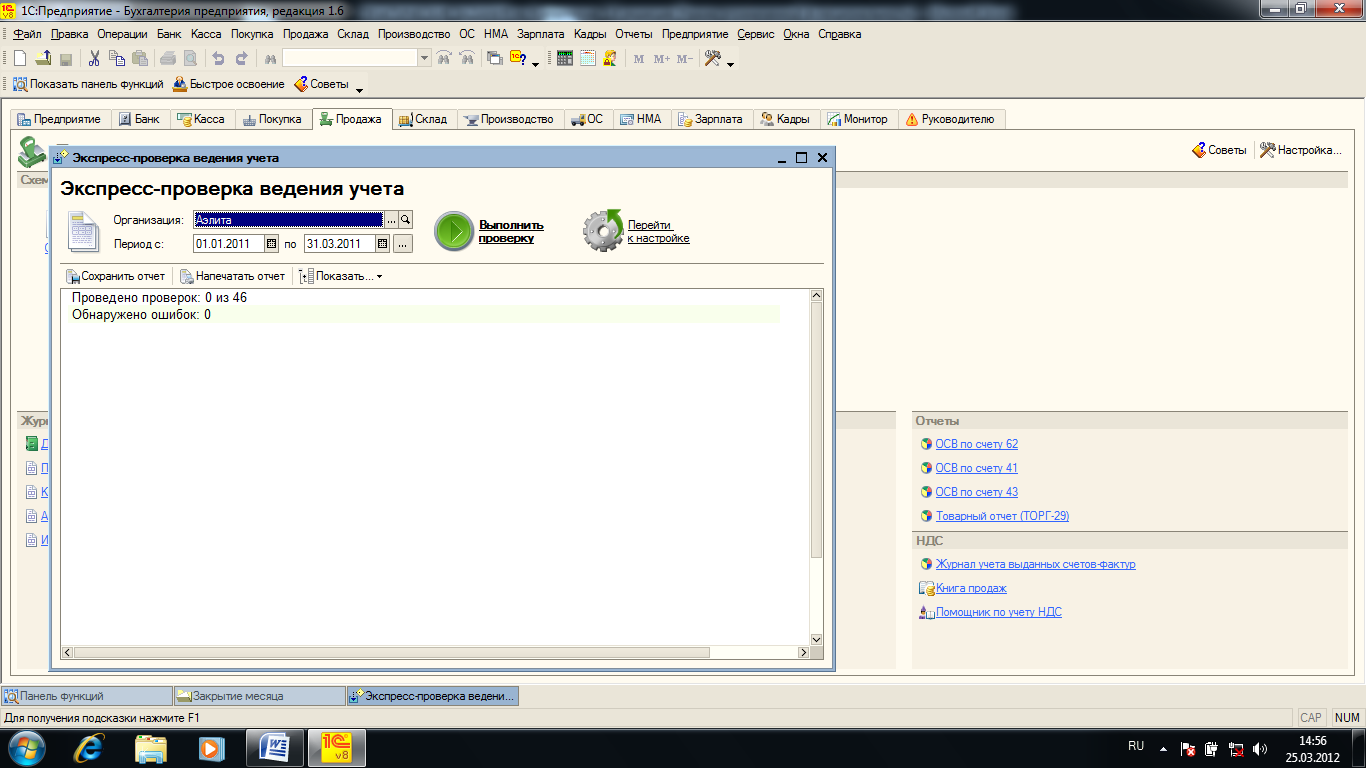Click the 1C help question icon
This screenshot has height=768, width=1366.
pos(518,59)
